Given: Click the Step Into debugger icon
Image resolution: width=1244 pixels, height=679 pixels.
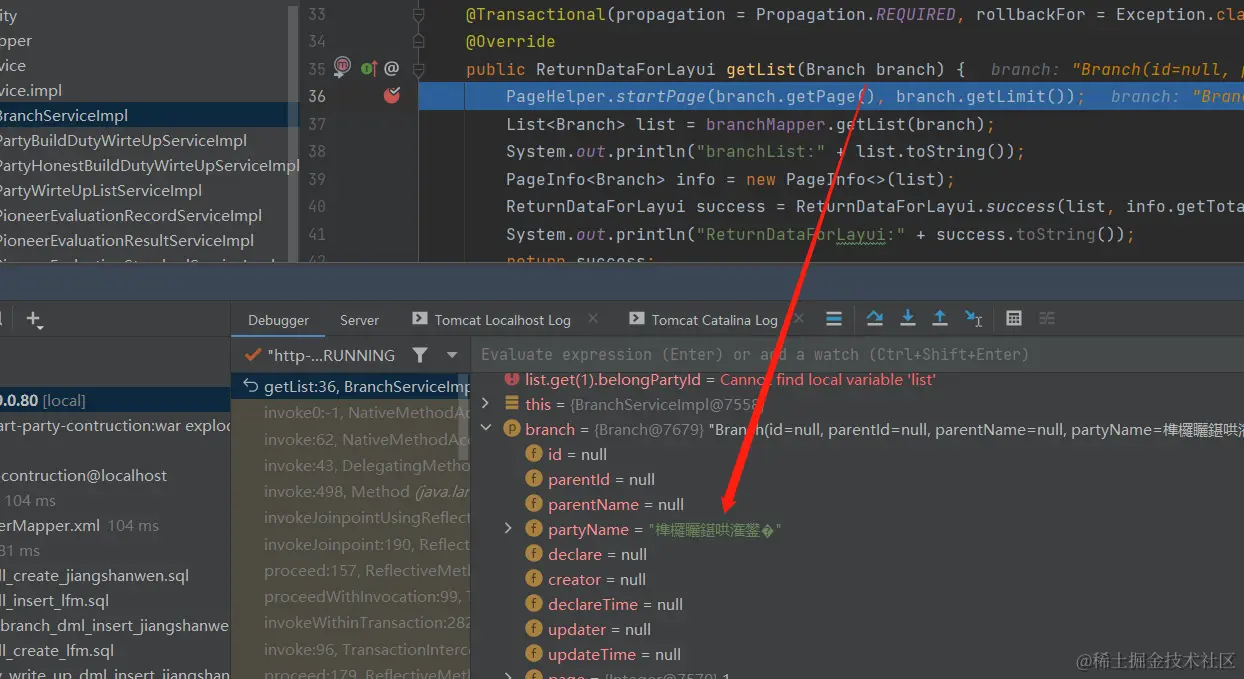Looking at the screenshot, I should (x=908, y=319).
